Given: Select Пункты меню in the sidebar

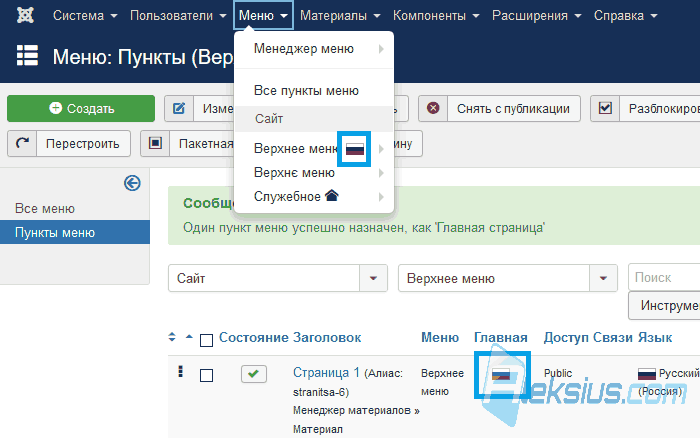Looking at the screenshot, I should [75, 232].
